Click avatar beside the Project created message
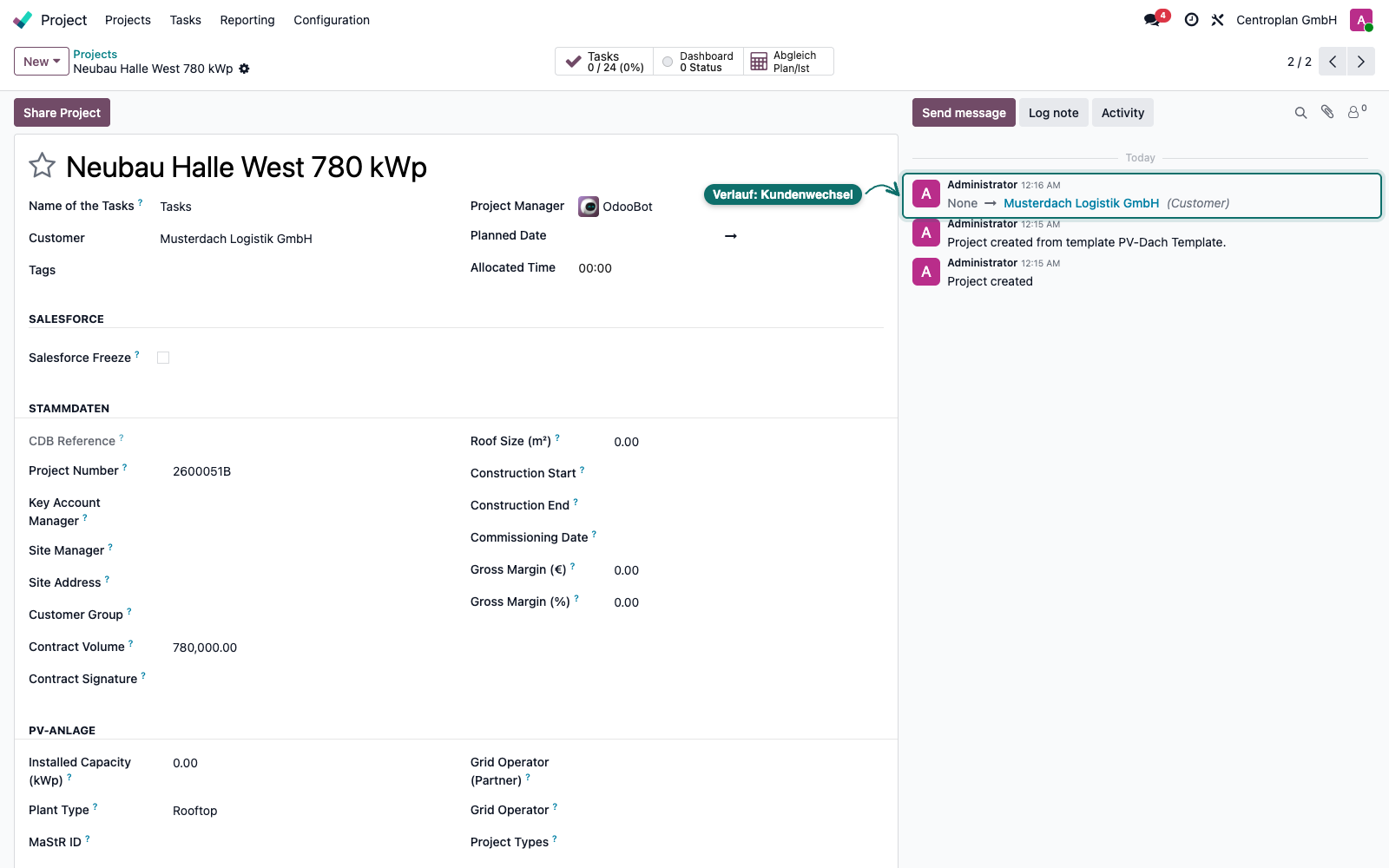This screenshot has width=1389, height=868. point(926,272)
